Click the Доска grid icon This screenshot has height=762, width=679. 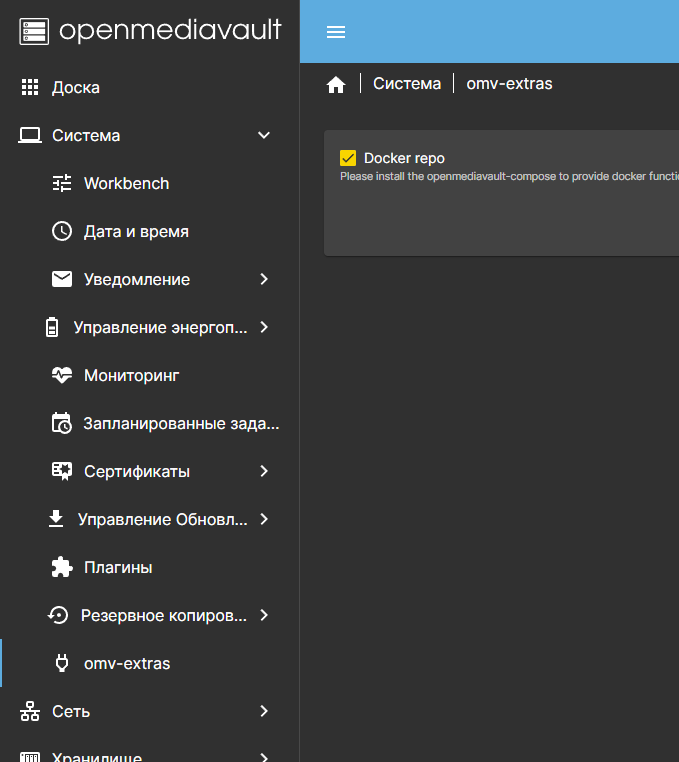tap(30, 87)
